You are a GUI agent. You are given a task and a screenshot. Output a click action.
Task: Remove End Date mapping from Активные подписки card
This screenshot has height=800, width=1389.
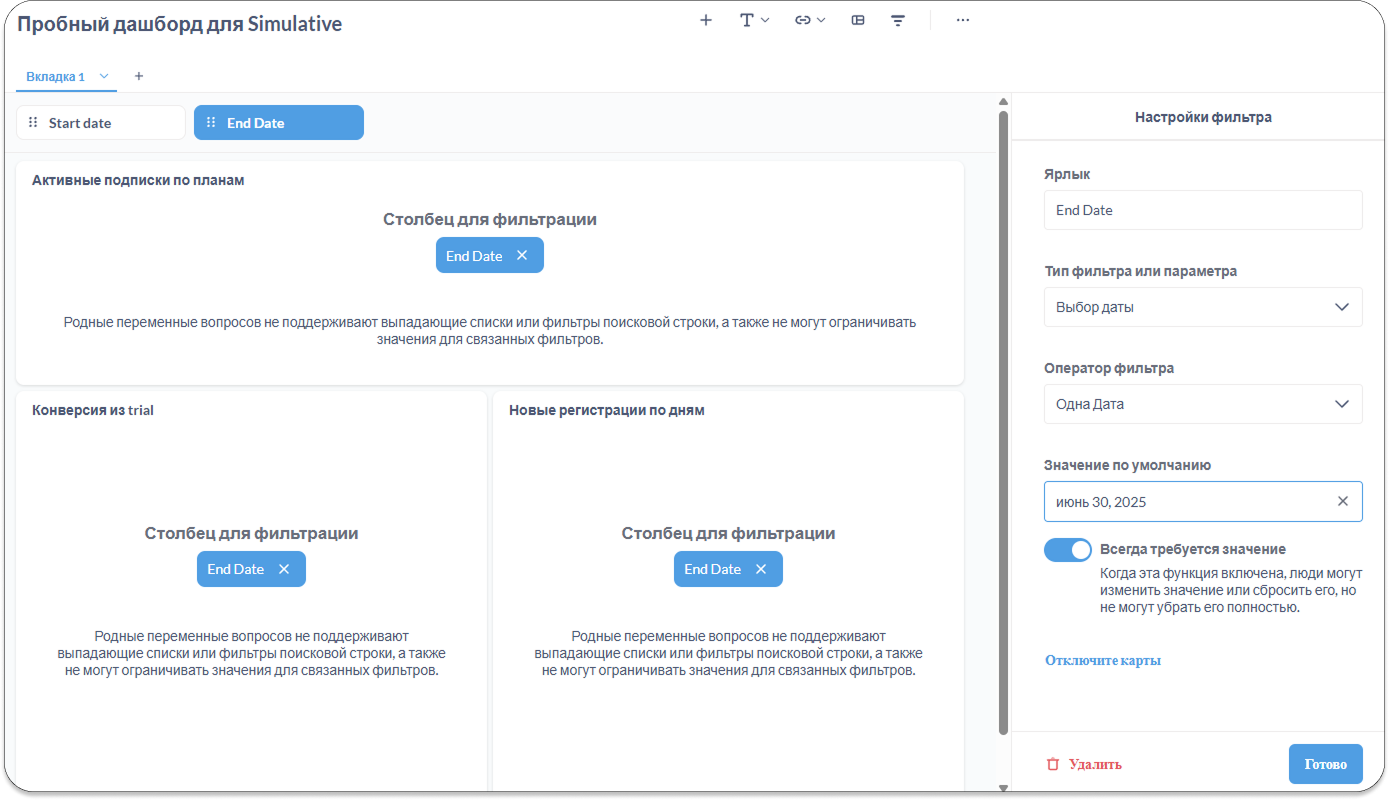tap(522, 256)
